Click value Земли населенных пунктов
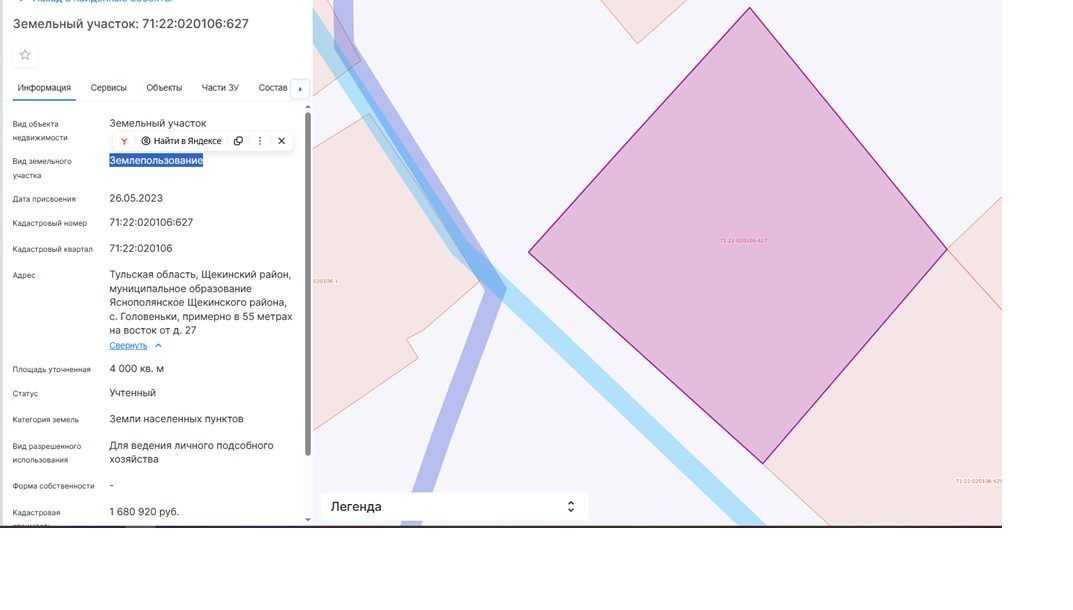This screenshot has height=610, width=1073. 177,419
